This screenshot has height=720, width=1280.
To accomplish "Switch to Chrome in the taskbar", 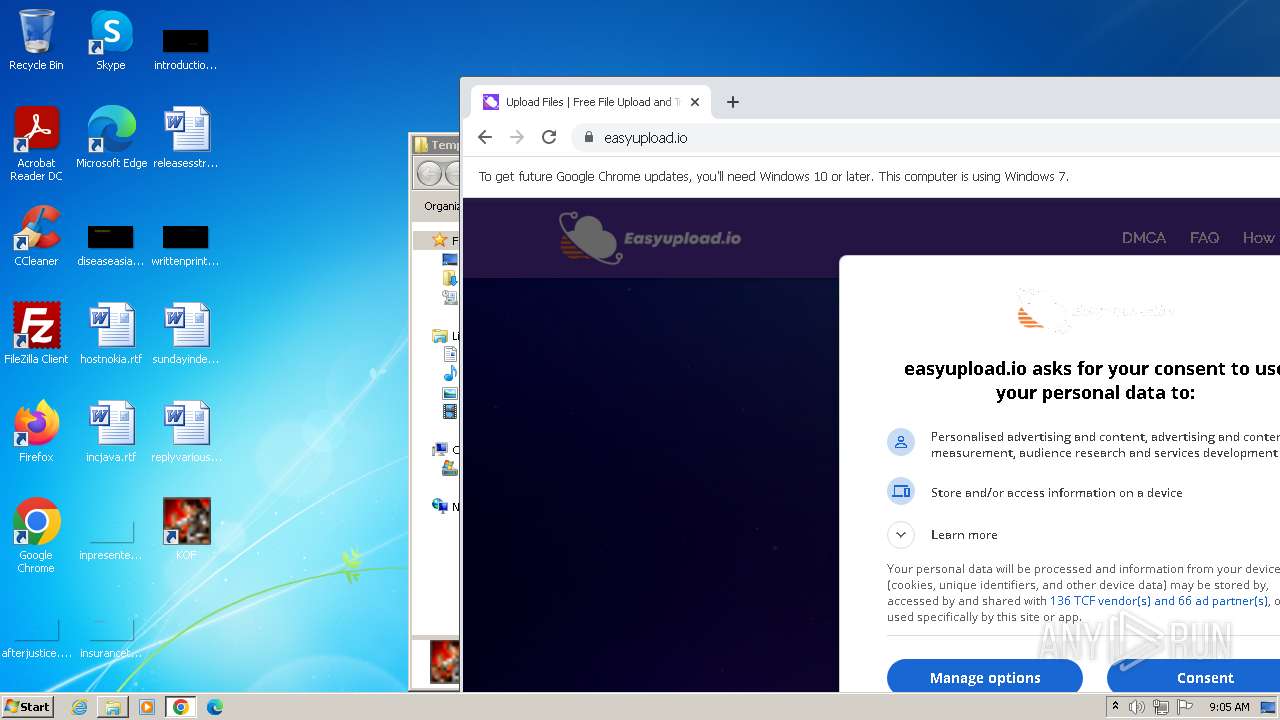I will pyautogui.click(x=181, y=707).
